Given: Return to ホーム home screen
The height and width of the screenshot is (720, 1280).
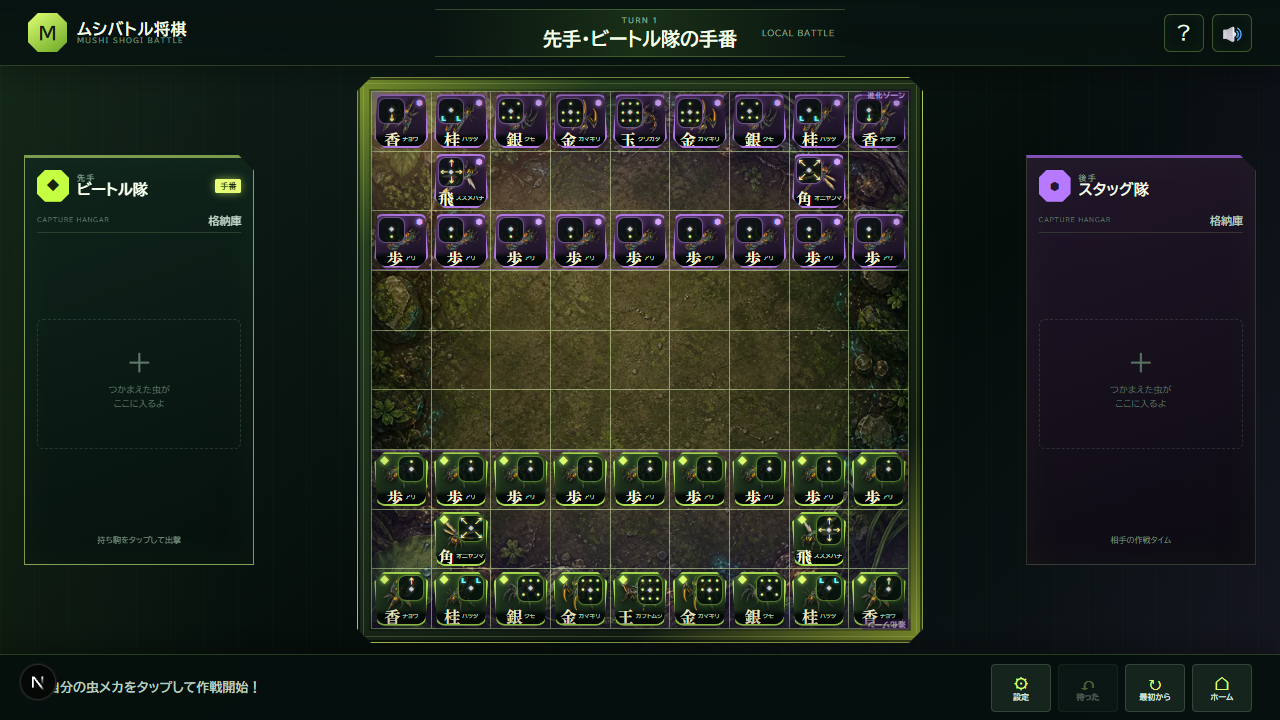Looking at the screenshot, I should (x=1222, y=688).
